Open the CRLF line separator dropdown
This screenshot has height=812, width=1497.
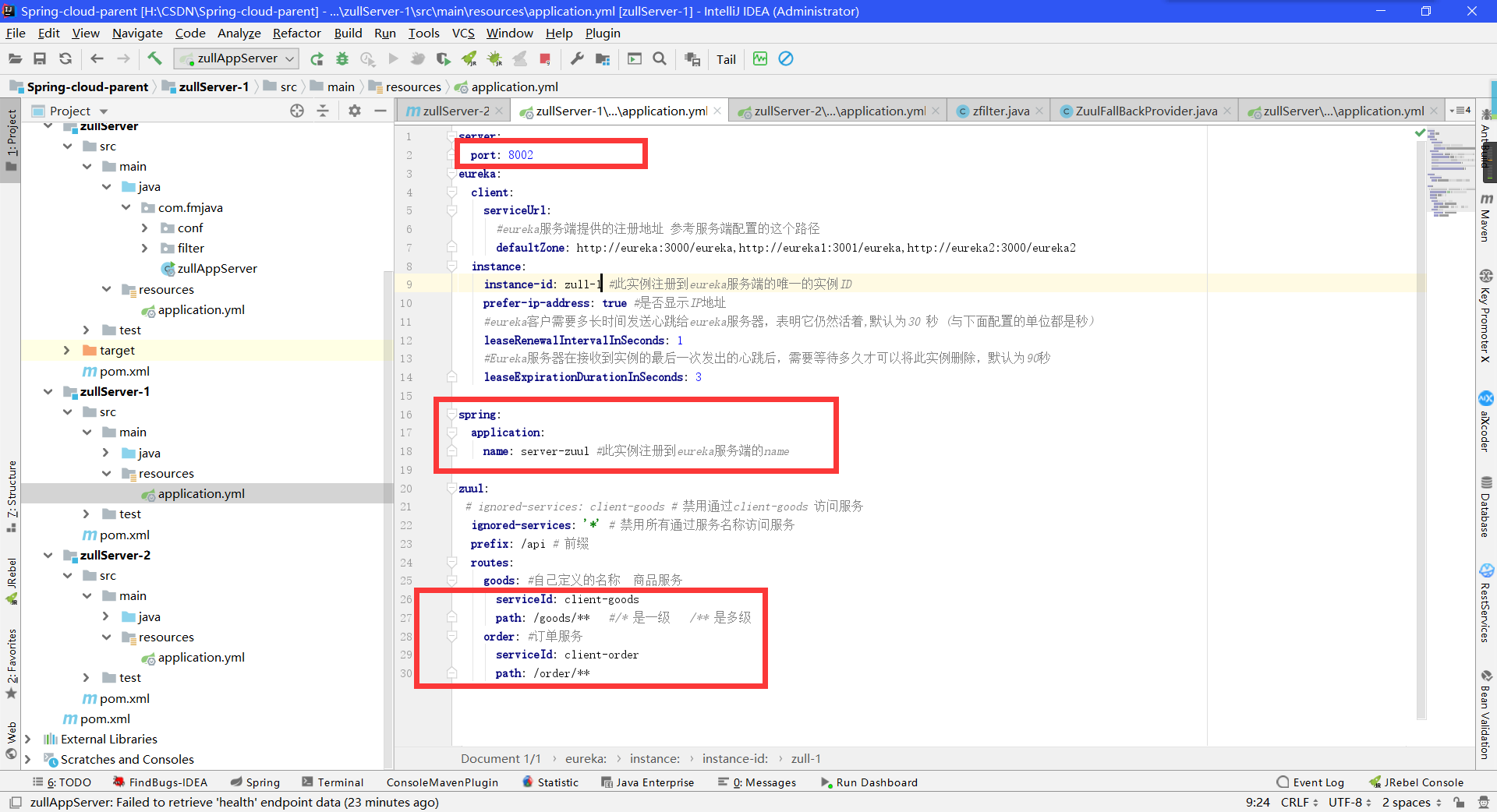pyautogui.click(x=1299, y=802)
